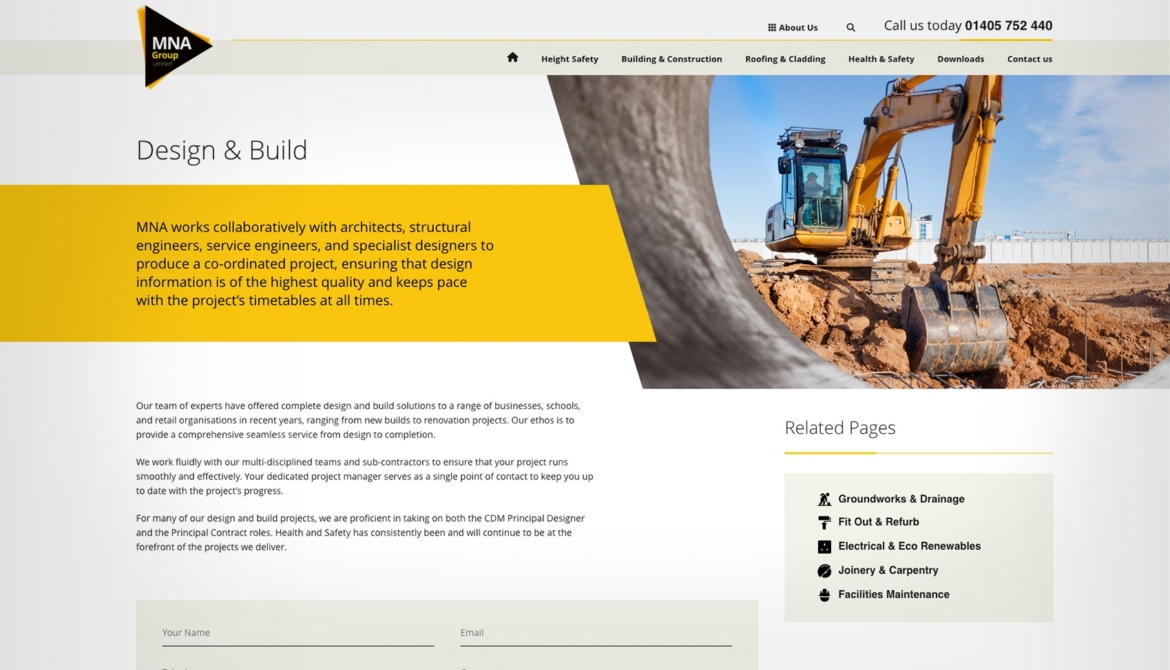The image size is (1170, 670).
Task: Click the Groundworks & Drainage digger icon
Action: point(824,499)
